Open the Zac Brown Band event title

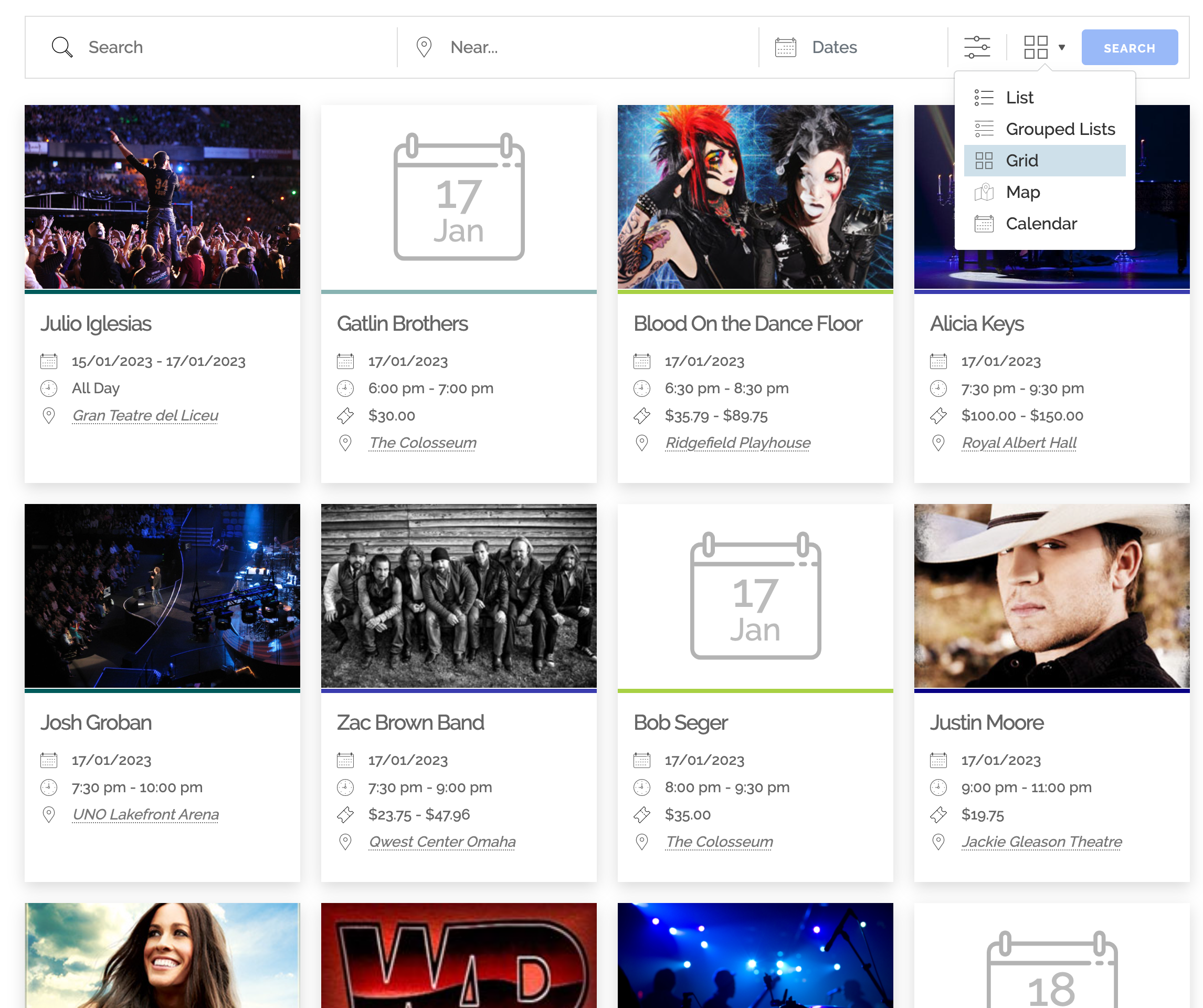coord(410,722)
